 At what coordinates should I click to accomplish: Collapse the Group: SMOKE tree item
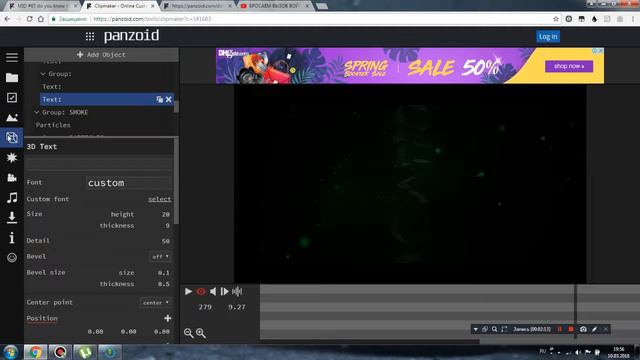(36, 112)
